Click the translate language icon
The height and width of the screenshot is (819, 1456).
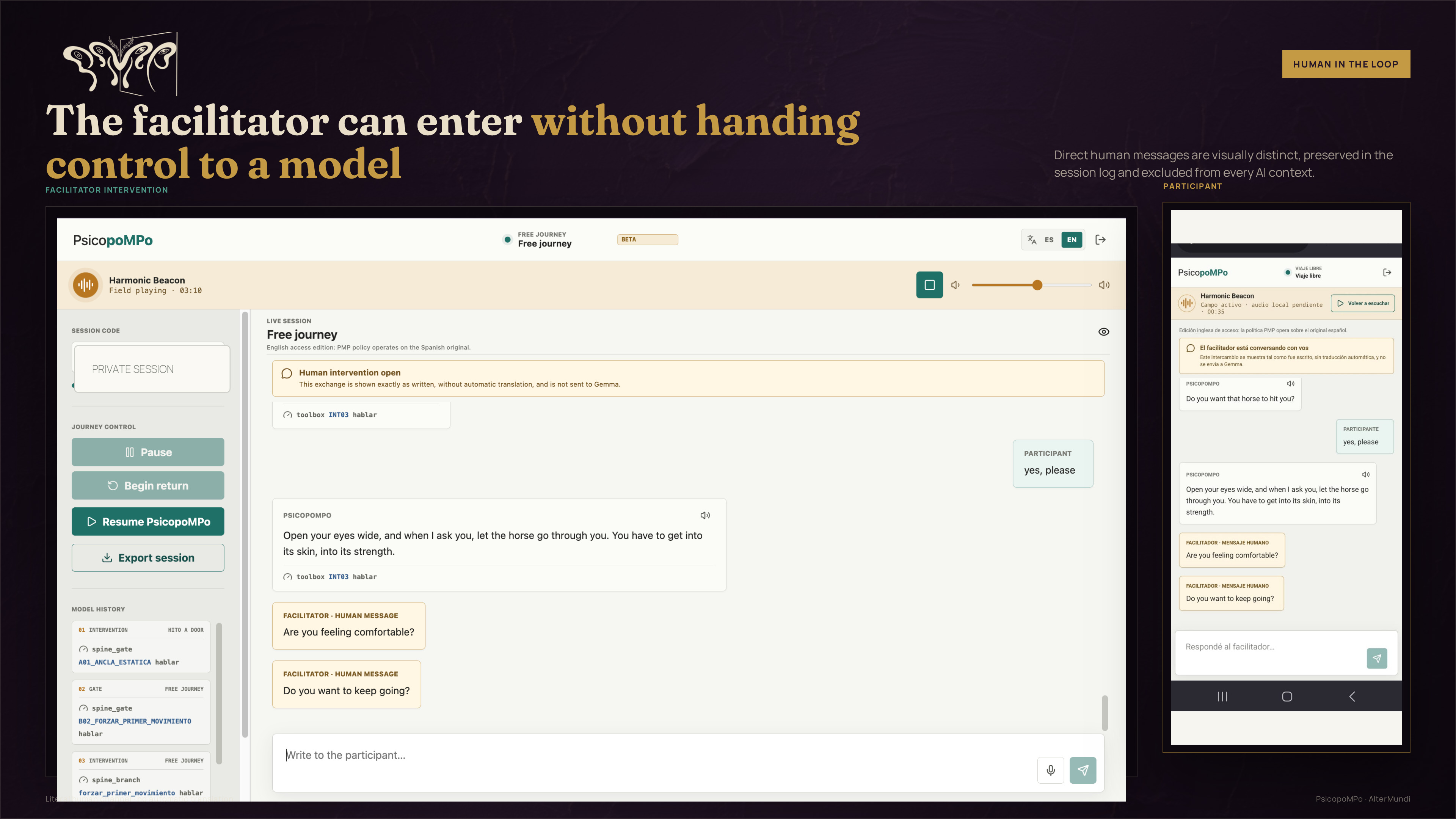[x=1032, y=240]
